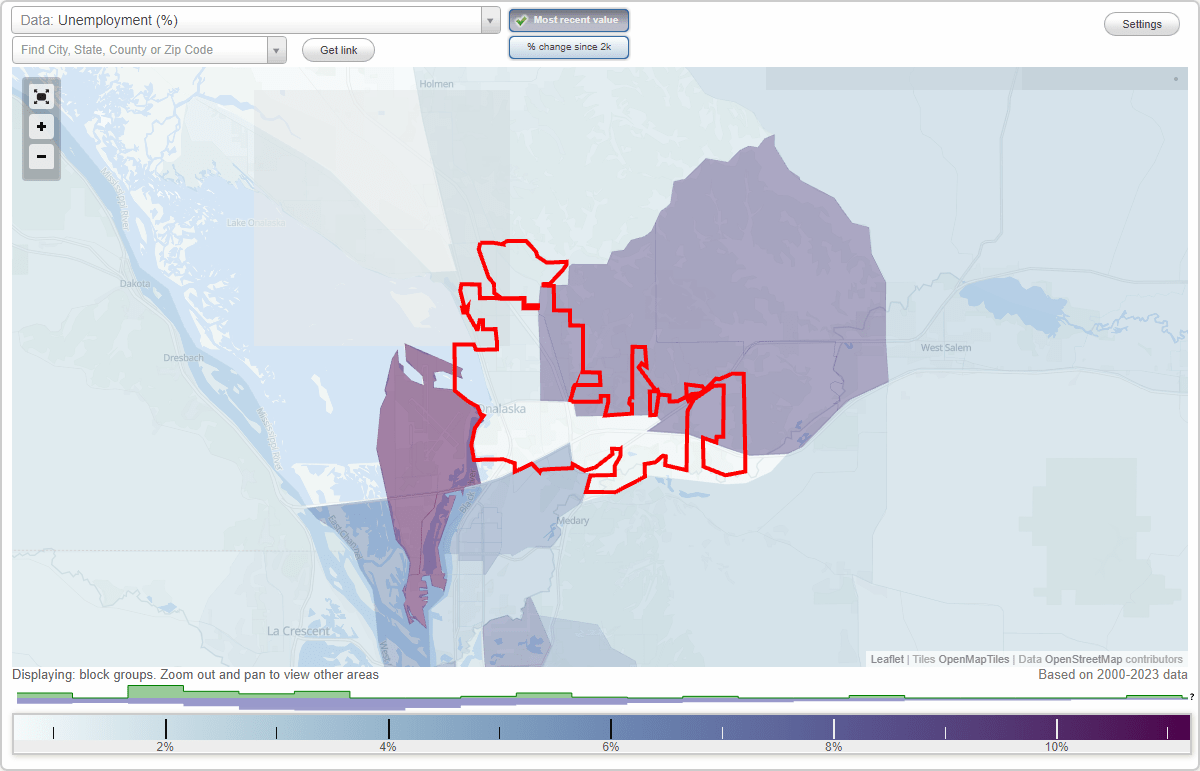Image resolution: width=1200 pixels, height=771 pixels.
Task: Click the Get link button
Action: (338, 50)
